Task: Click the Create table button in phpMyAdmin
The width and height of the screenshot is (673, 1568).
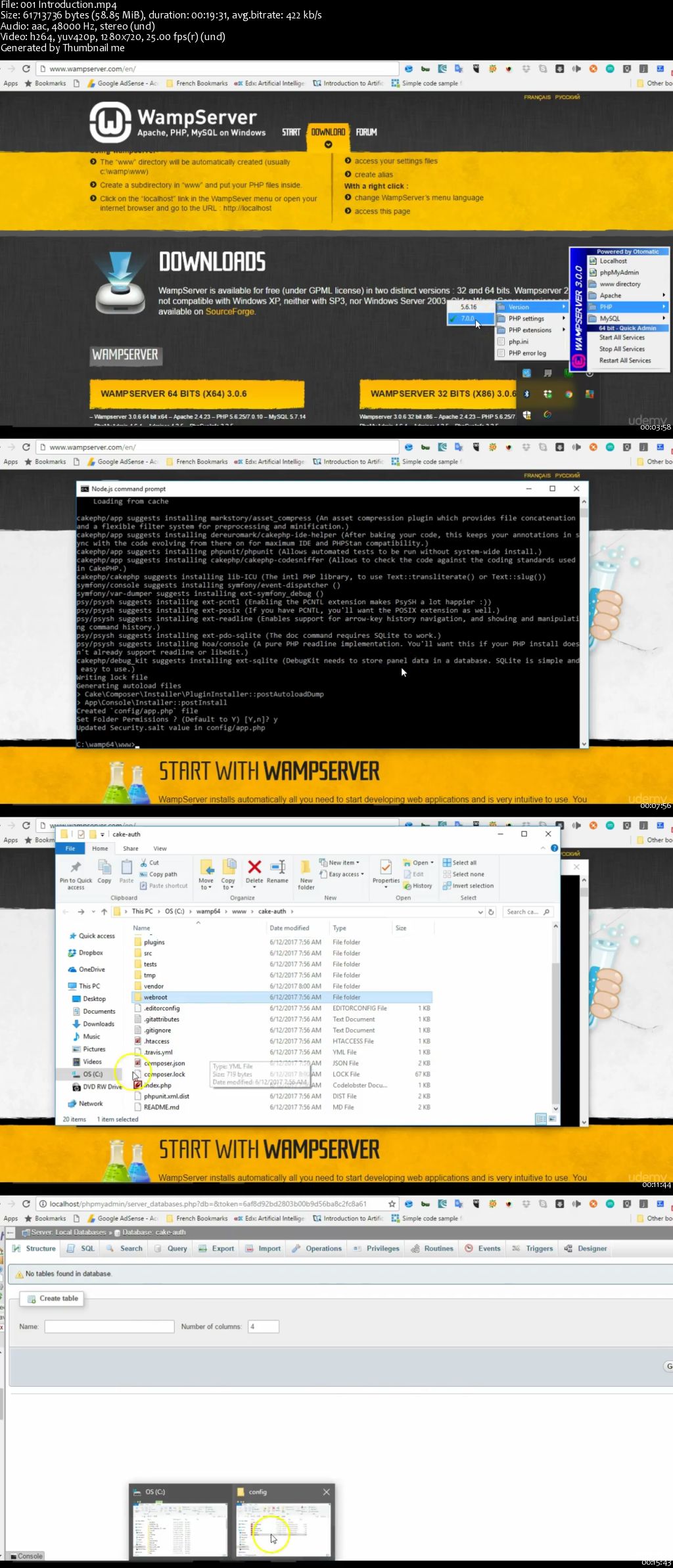Action: pyautogui.click(x=53, y=1299)
